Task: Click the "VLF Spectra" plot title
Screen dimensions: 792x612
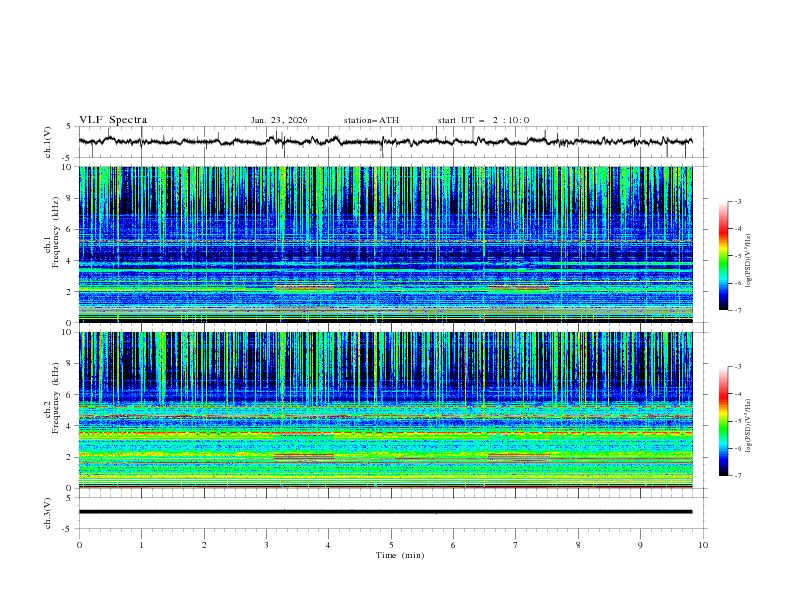Action: tap(113, 120)
